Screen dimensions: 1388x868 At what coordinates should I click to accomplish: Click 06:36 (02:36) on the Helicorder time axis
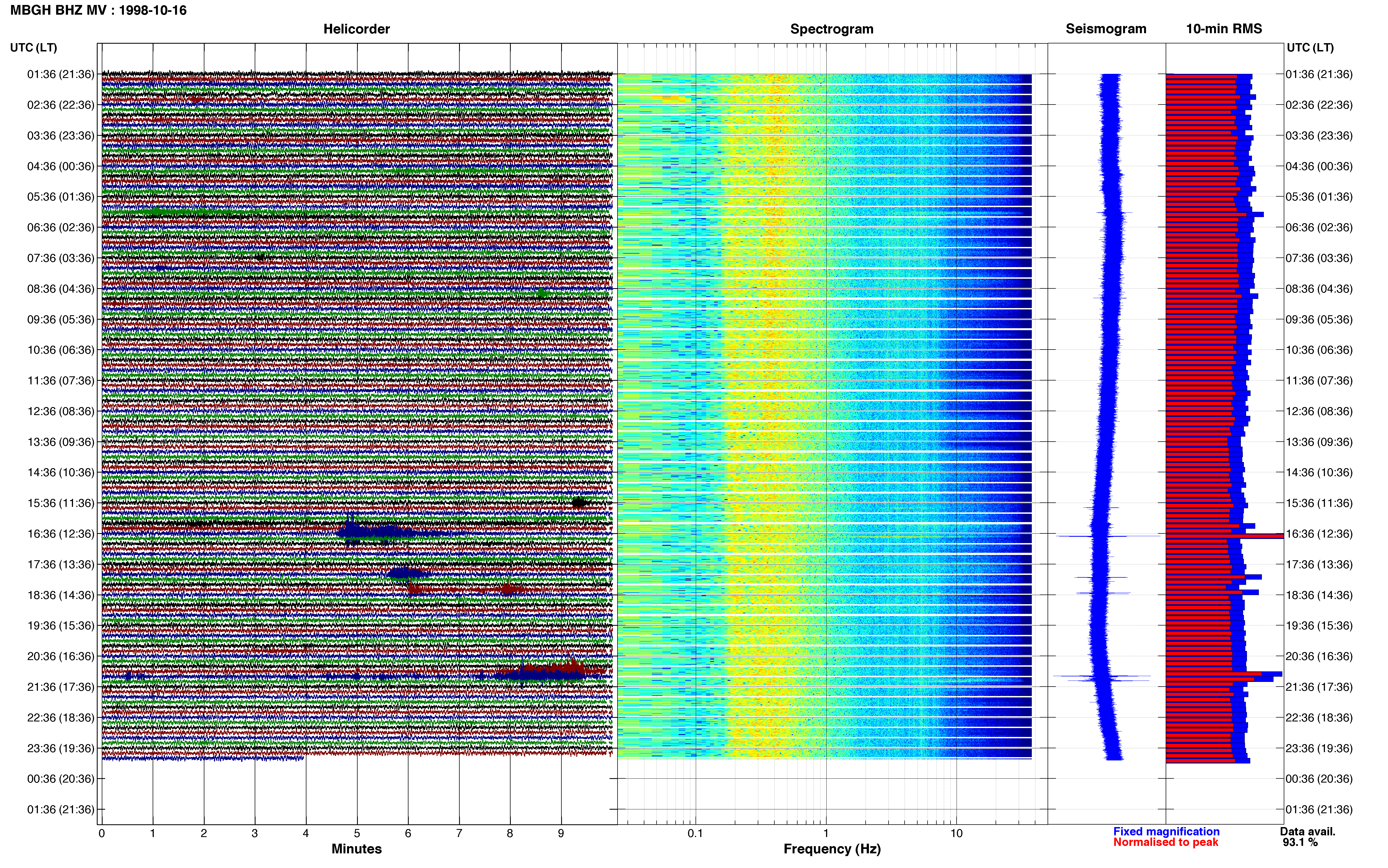pyautogui.click(x=61, y=227)
